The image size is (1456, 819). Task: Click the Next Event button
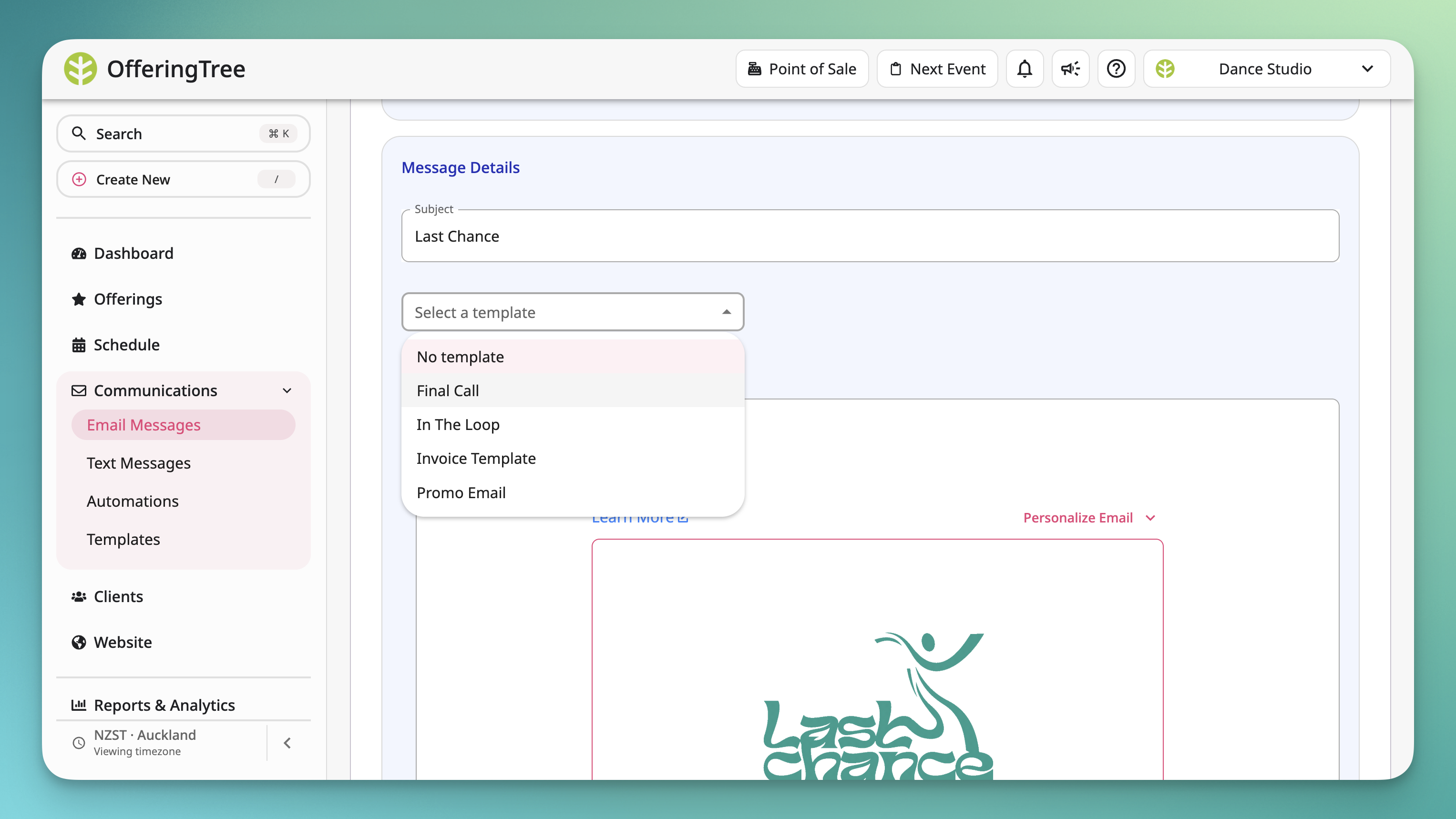click(937, 69)
